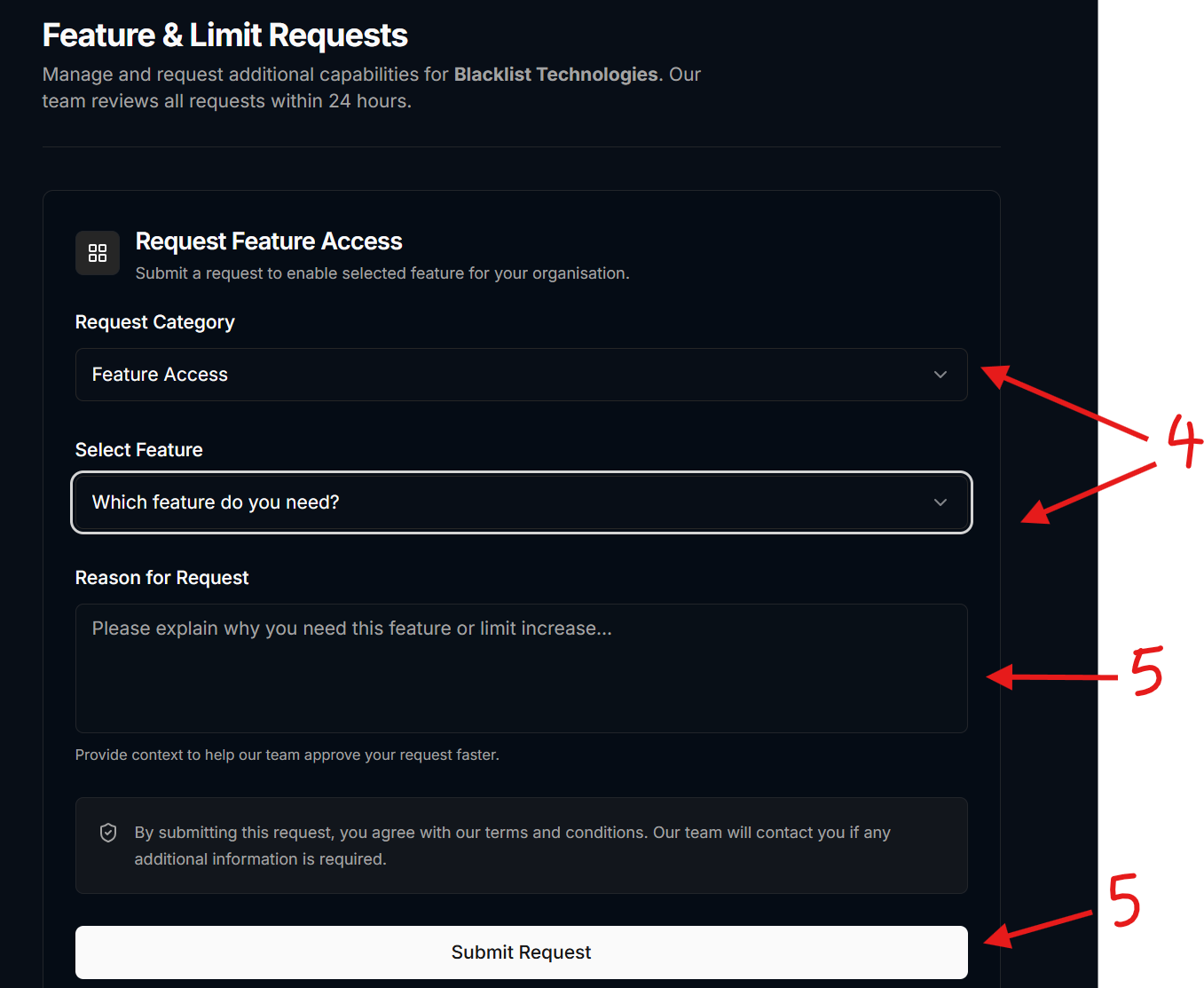This screenshot has width=1204, height=988.
Task: Click the 'Request Category' field label
Action: [155, 322]
